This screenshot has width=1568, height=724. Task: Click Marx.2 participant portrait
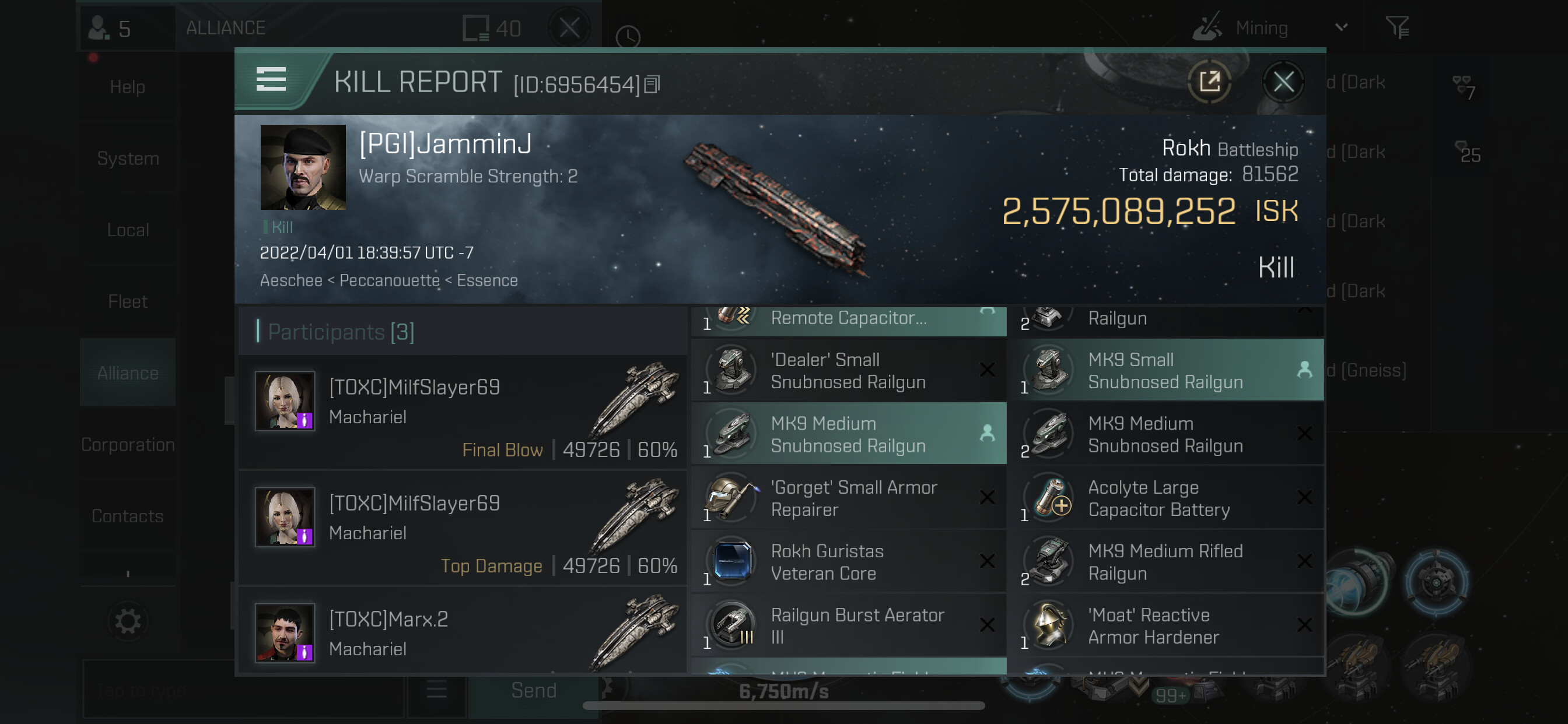point(285,632)
